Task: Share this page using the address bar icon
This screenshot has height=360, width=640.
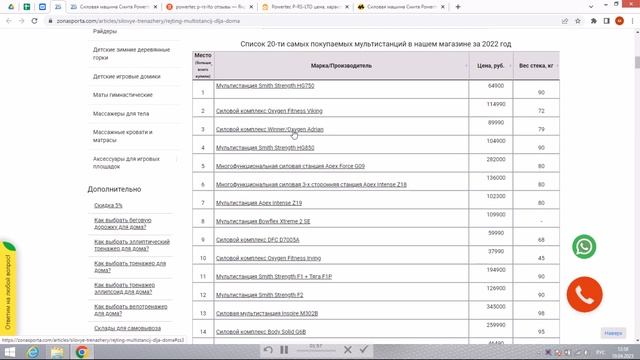Action: (x=565, y=21)
